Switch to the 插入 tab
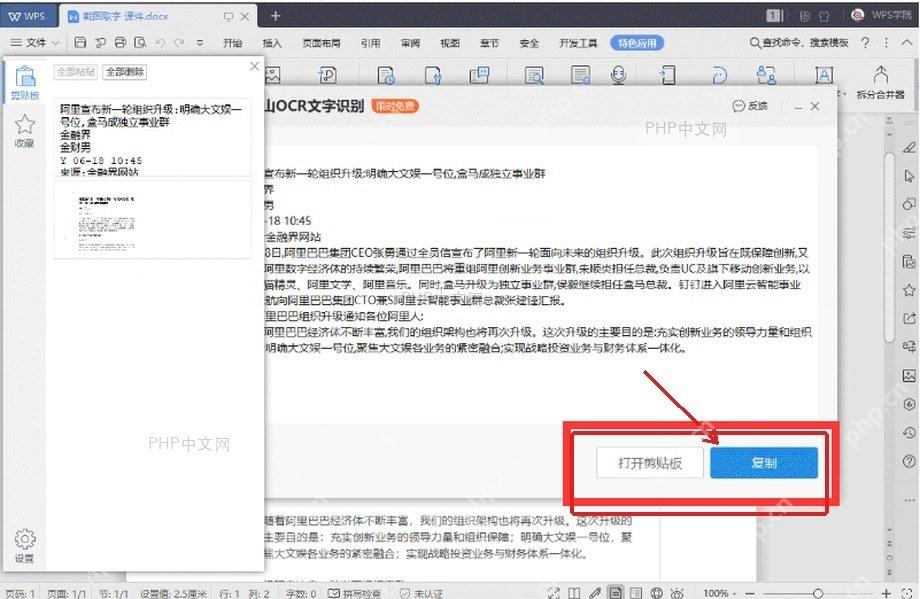The width and height of the screenshot is (920, 599). tap(272, 43)
